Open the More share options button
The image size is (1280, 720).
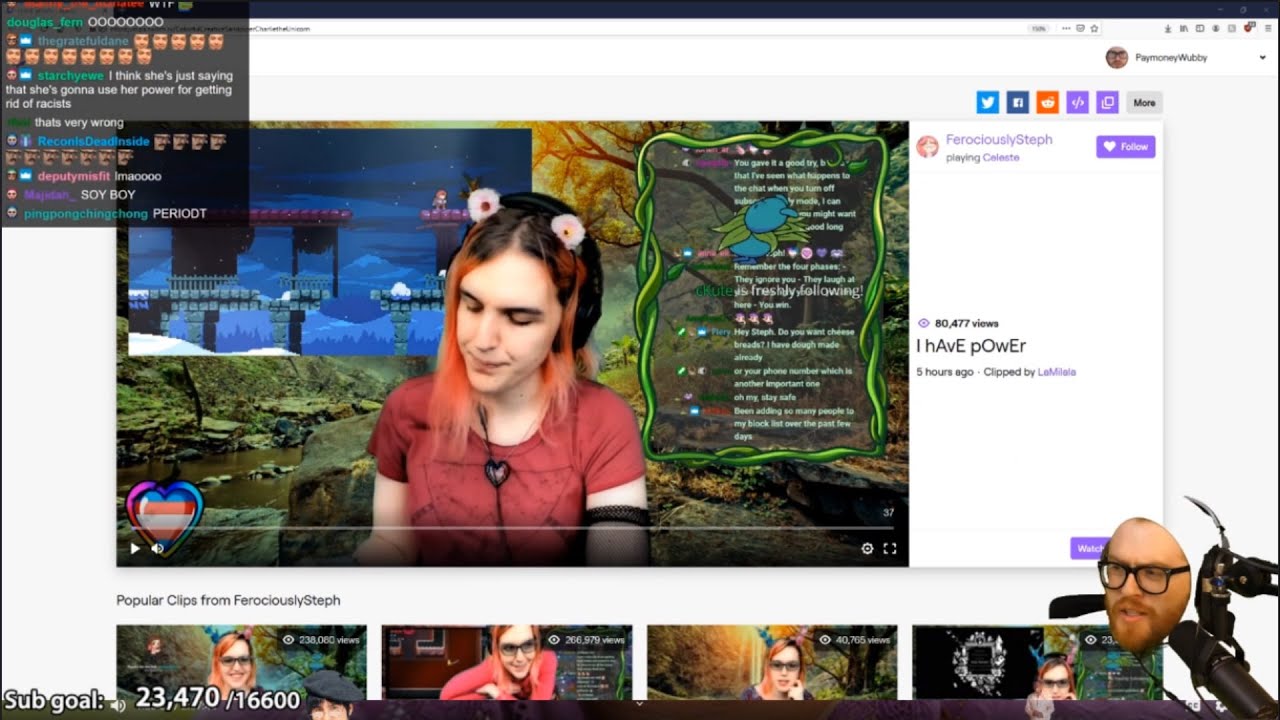click(x=1145, y=102)
